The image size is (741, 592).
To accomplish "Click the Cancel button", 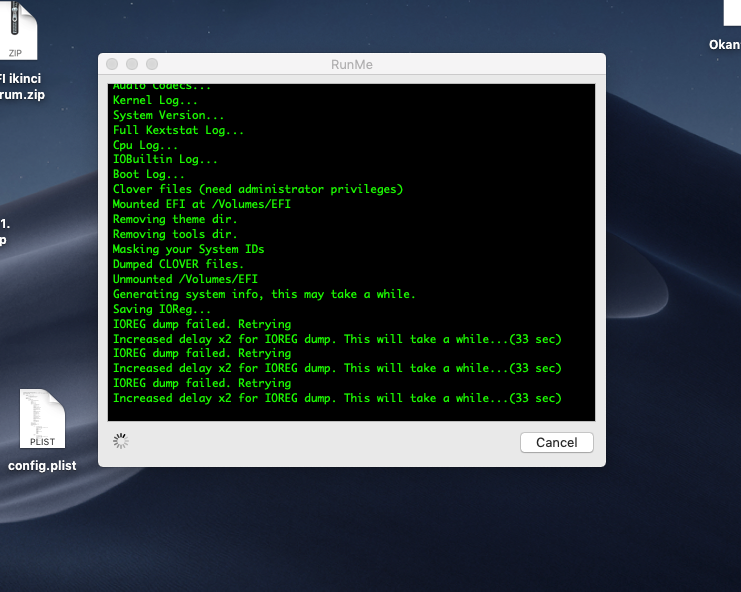I will (556, 442).
